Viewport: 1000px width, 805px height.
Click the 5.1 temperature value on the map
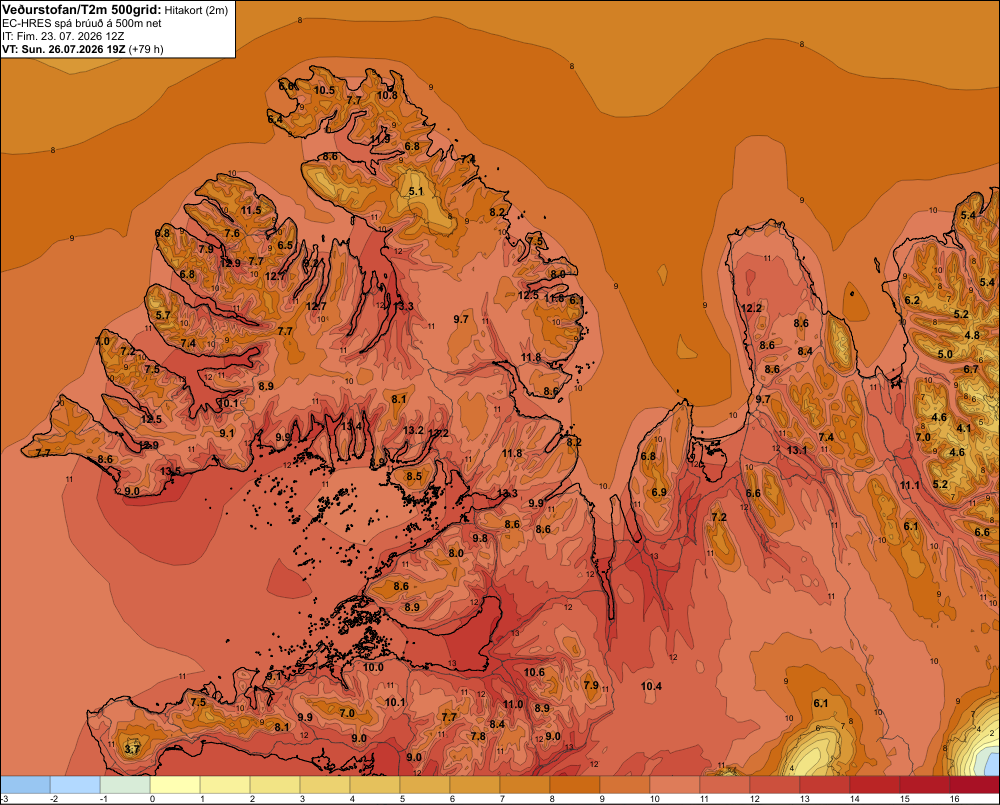(x=416, y=191)
